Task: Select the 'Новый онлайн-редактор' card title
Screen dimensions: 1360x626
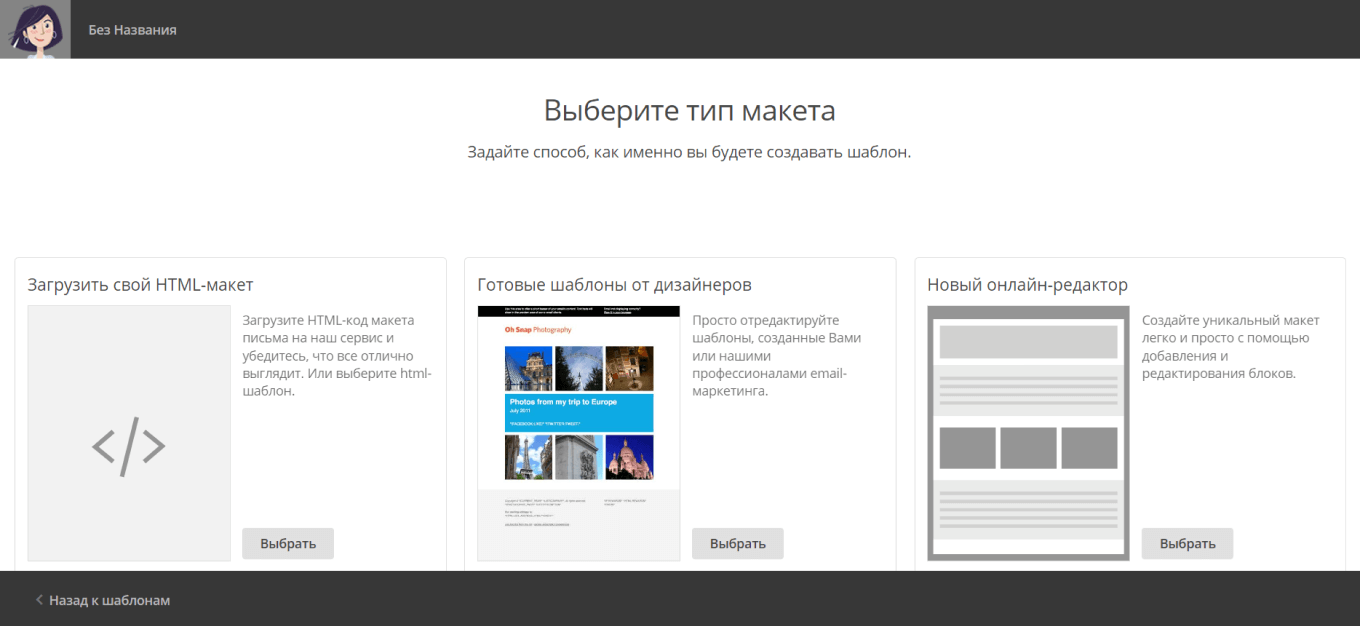Action: (x=1027, y=285)
